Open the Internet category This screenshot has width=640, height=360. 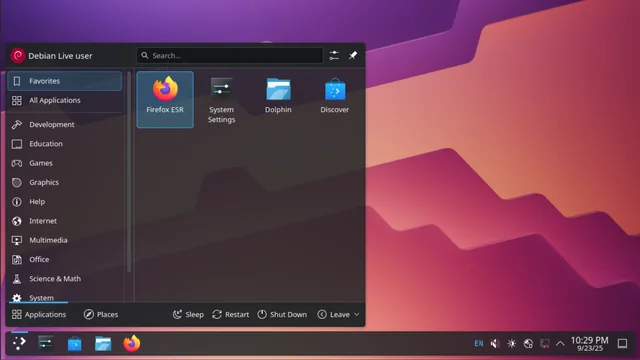tap(64, 221)
